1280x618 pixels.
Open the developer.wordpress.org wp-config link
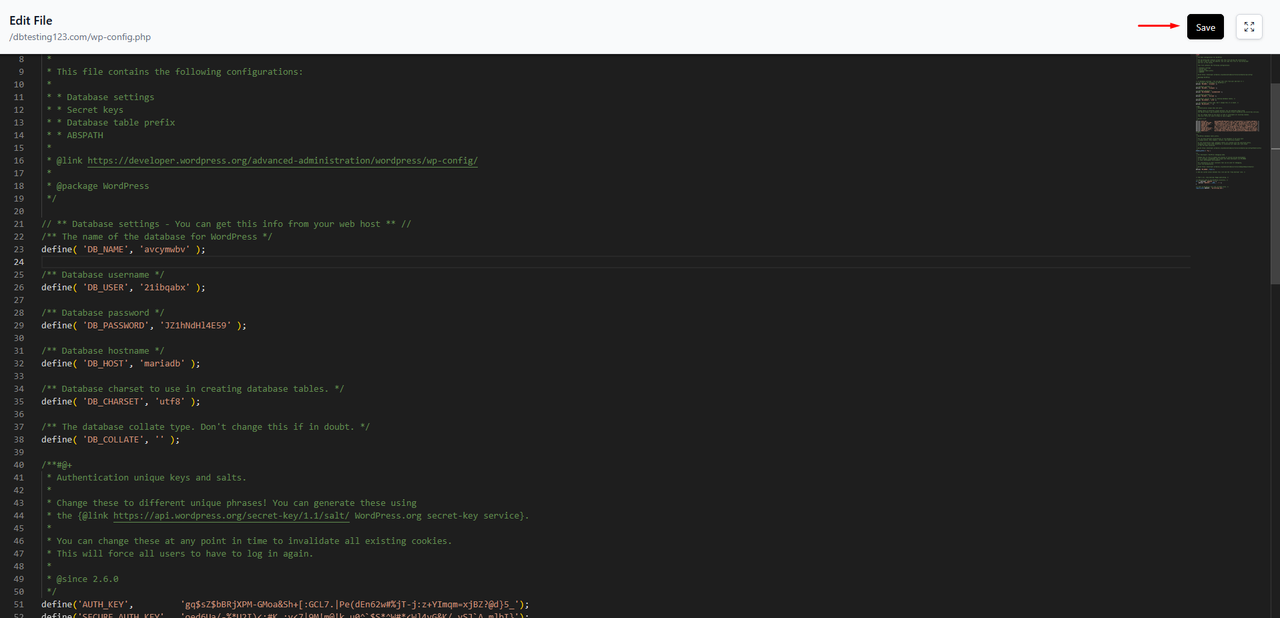(x=283, y=160)
